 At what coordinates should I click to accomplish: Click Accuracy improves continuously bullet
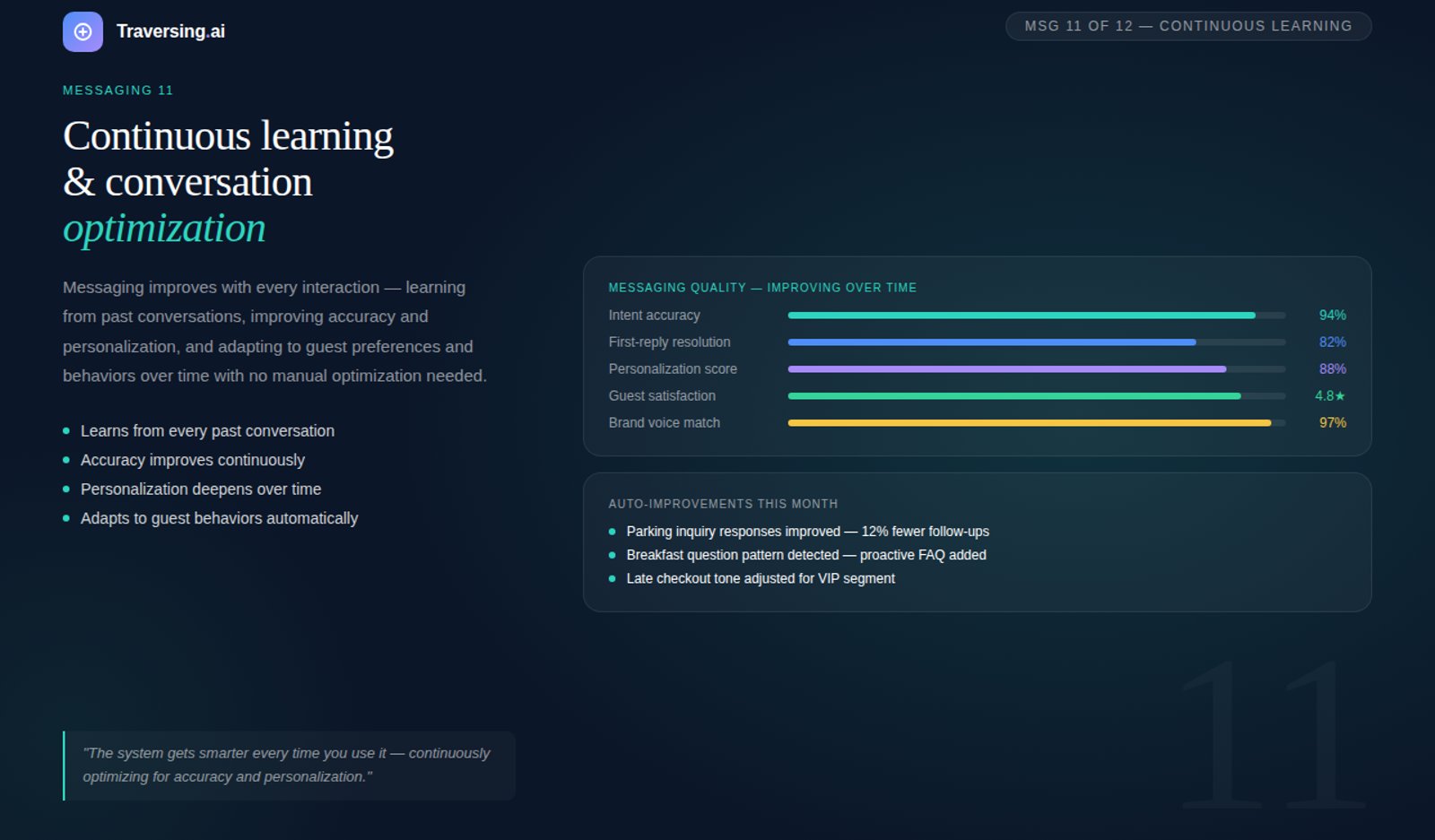click(193, 460)
